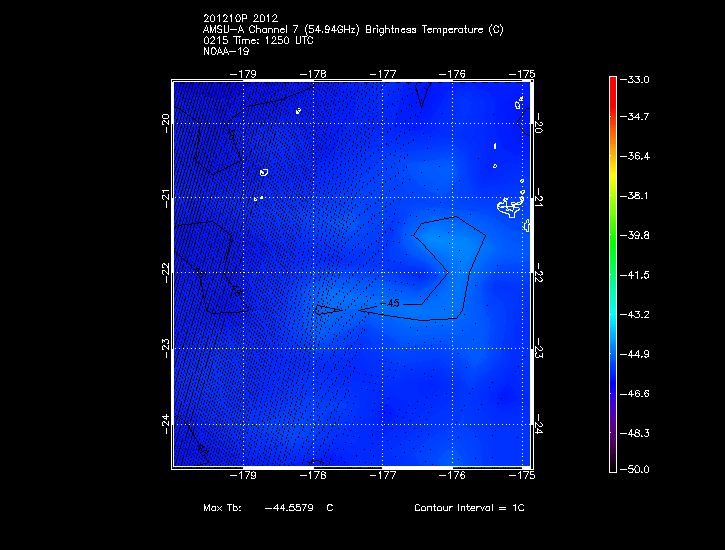Click the white island outline near -175 longitude
This screenshot has height=550, width=725.
tap(510, 207)
